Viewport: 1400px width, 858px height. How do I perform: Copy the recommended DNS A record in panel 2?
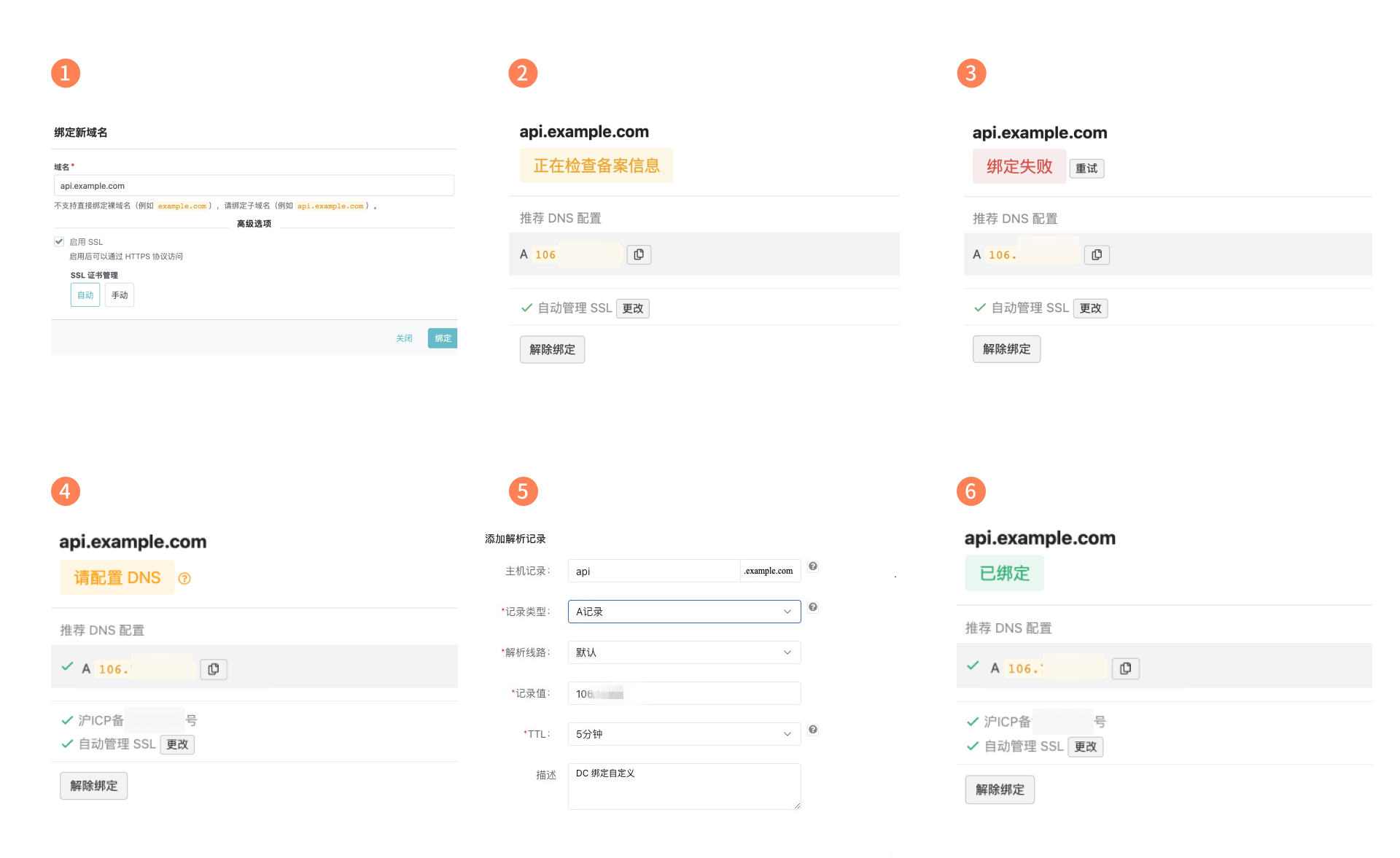(x=638, y=254)
